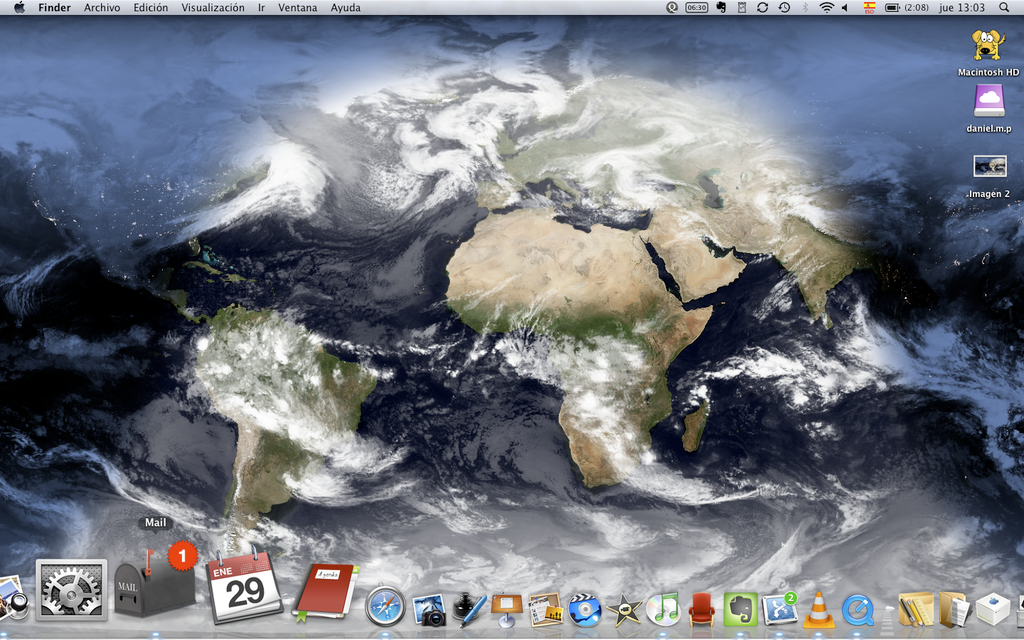Launch iDVD from the dock
1024x640 pixels.
584,609
